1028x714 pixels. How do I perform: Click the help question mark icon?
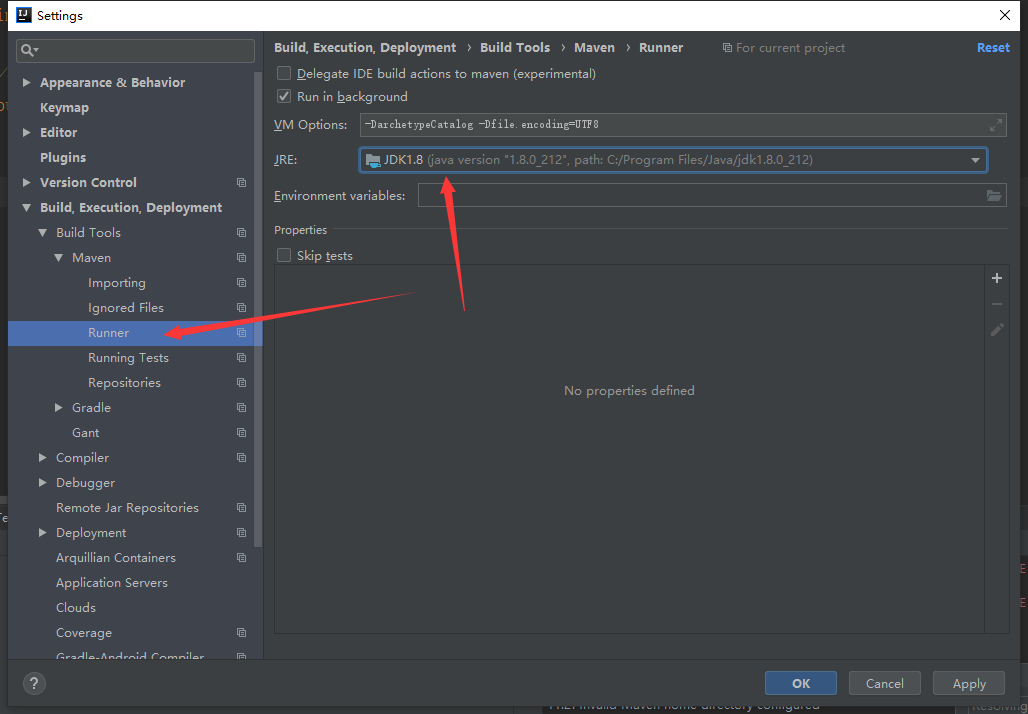(x=34, y=683)
